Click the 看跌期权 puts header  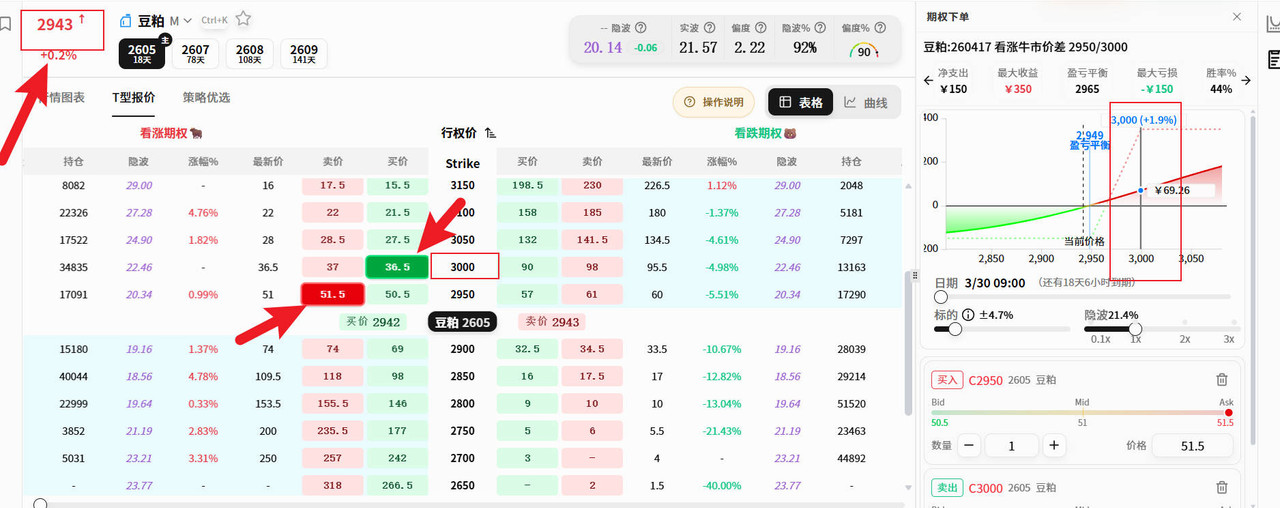[765, 133]
